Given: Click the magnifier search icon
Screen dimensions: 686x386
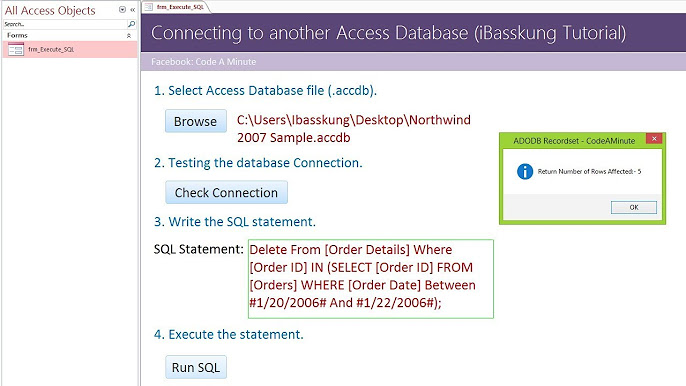Looking at the screenshot, I should [x=131, y=24].
